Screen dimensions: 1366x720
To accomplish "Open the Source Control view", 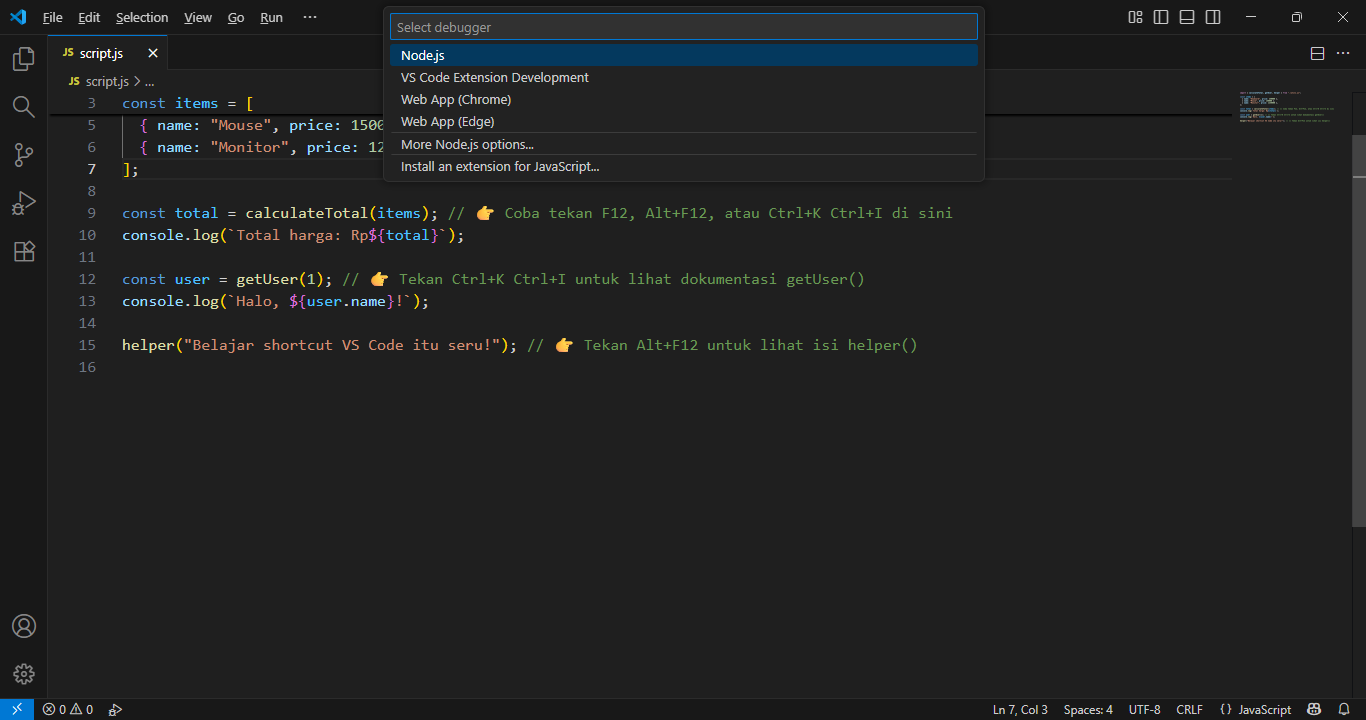I will [22, 155].
